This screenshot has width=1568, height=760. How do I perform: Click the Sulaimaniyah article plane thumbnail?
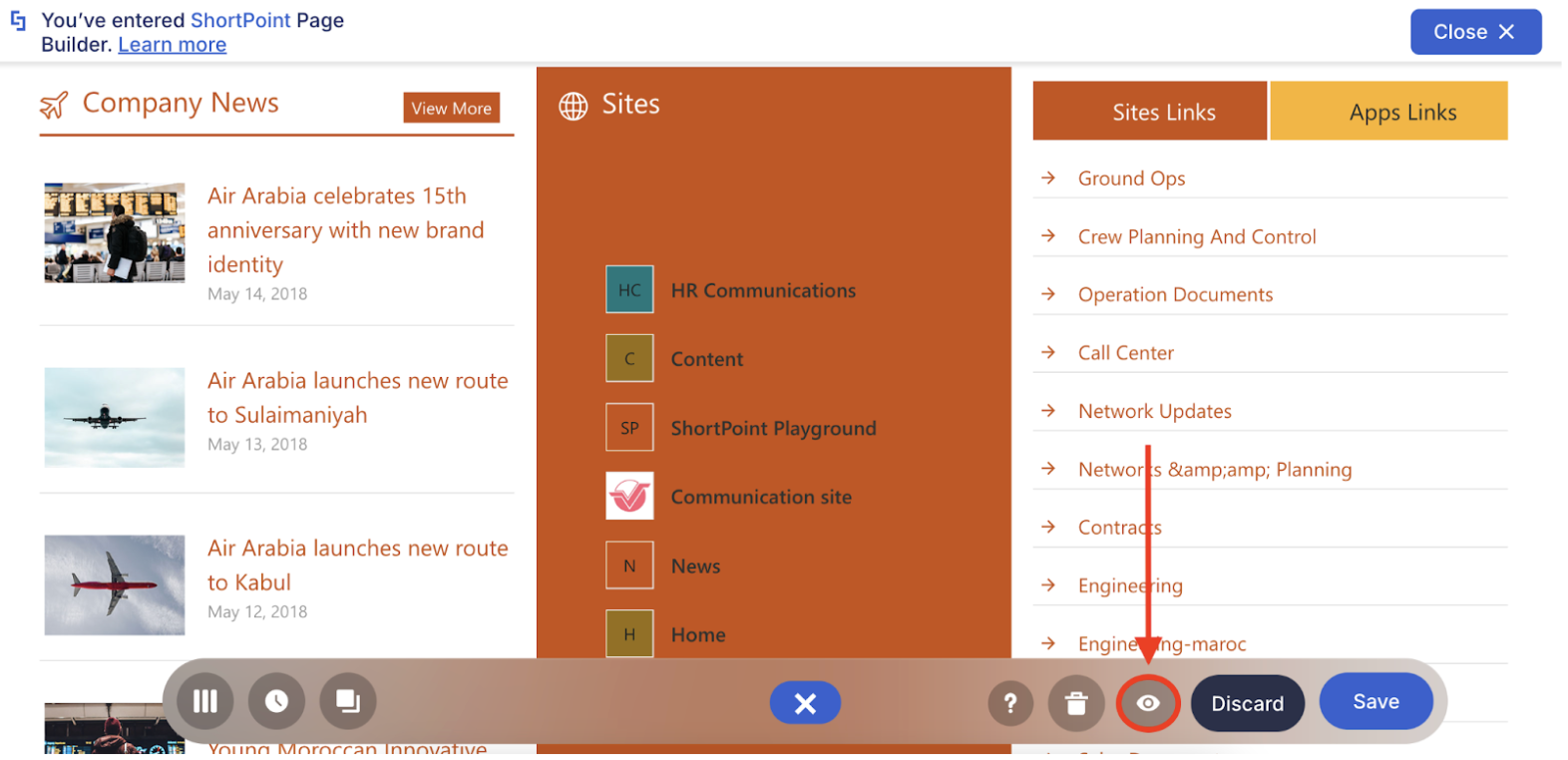click(x=115, y=417)
